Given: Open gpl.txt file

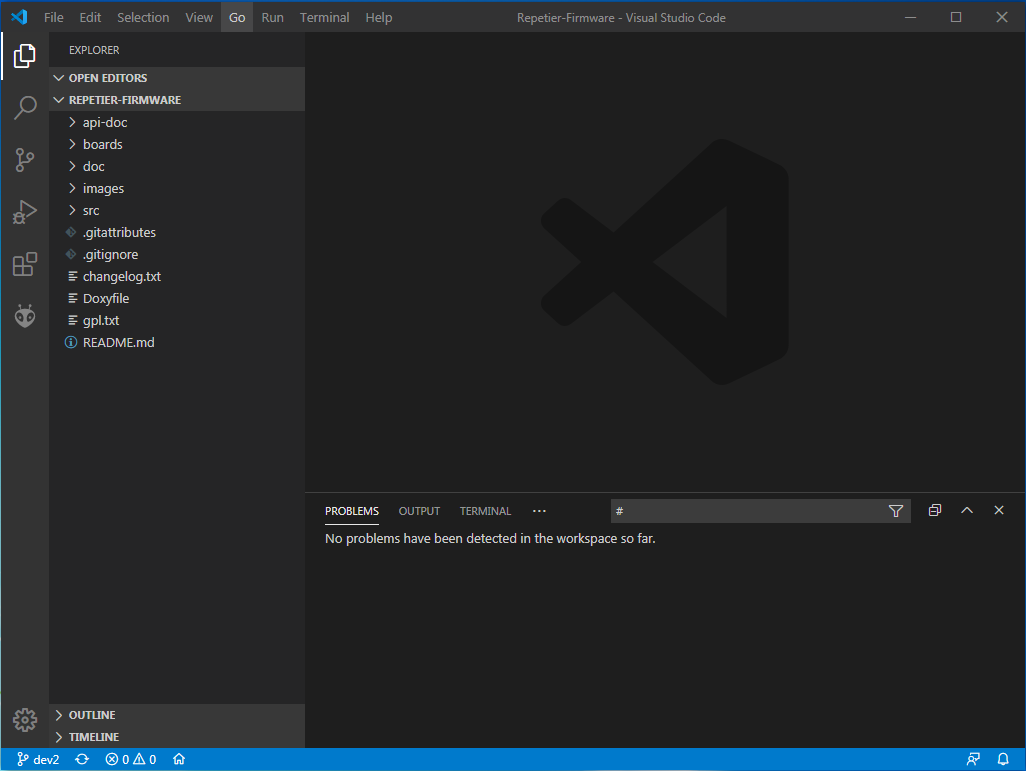Looking at the screenshot, I should point(177,321).
